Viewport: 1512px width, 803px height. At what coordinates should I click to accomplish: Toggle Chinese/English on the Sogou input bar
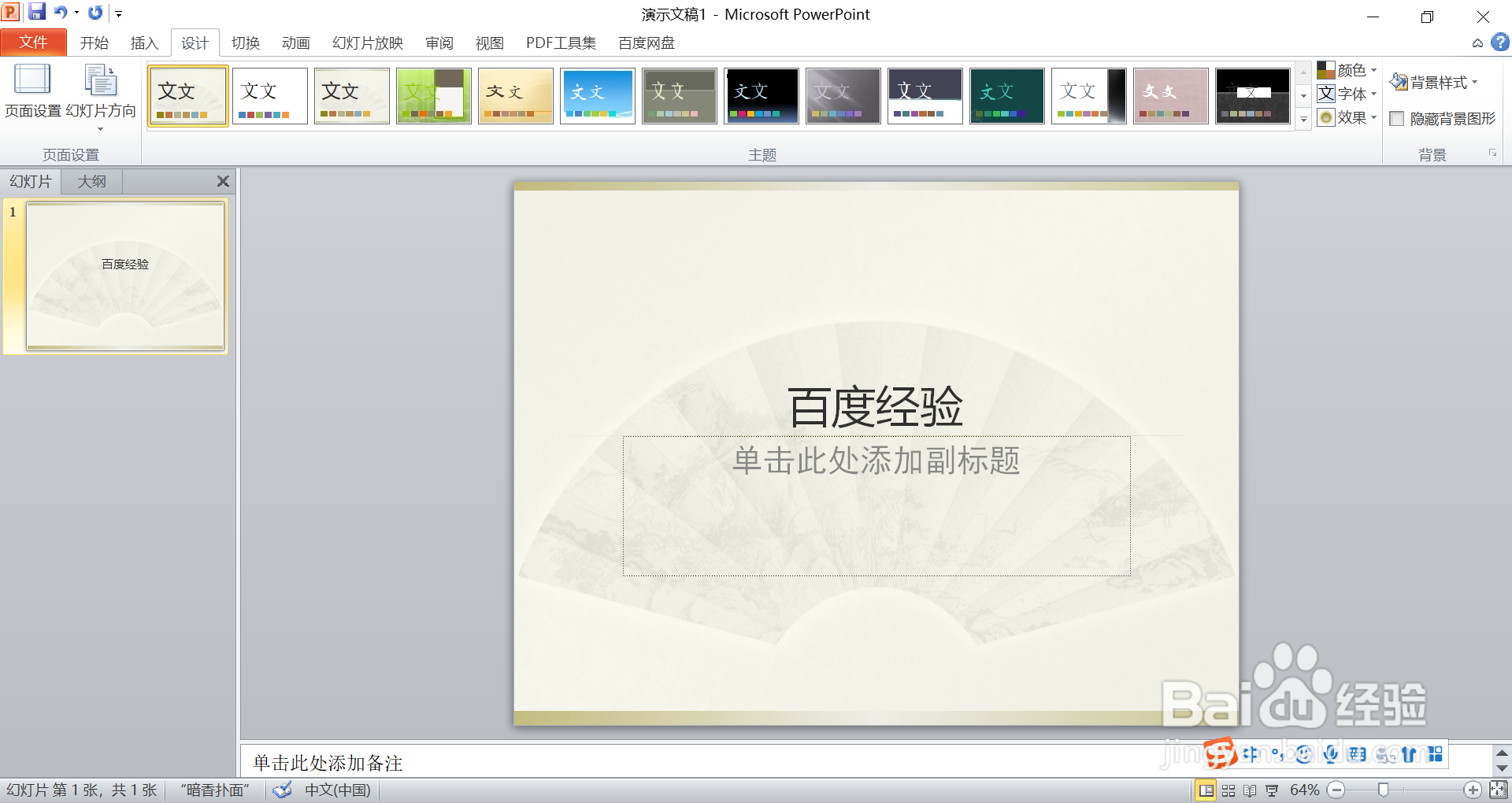coord(1251,754)
